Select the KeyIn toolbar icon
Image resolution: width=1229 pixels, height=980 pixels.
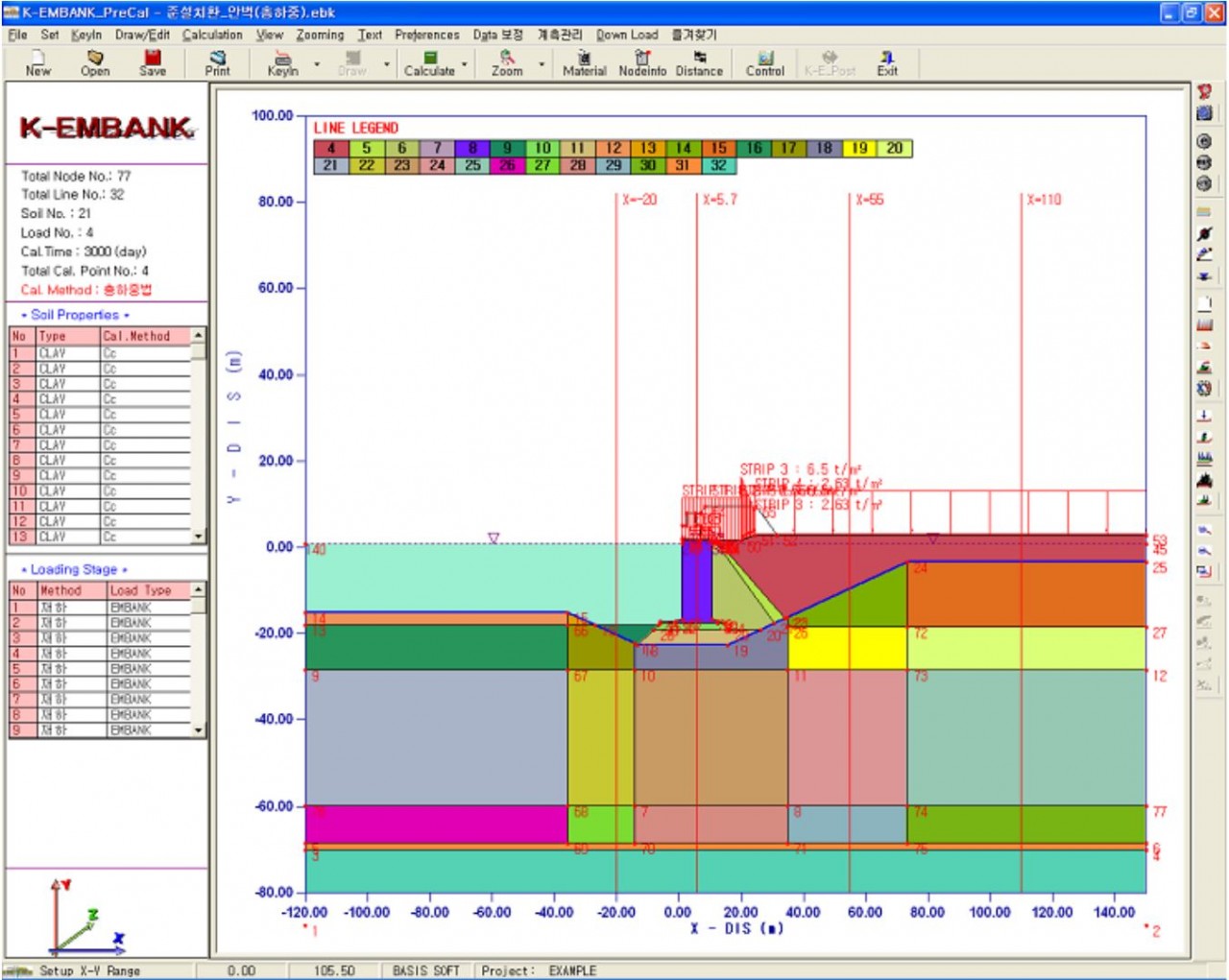pyautogui.click(x=282, y=63)
